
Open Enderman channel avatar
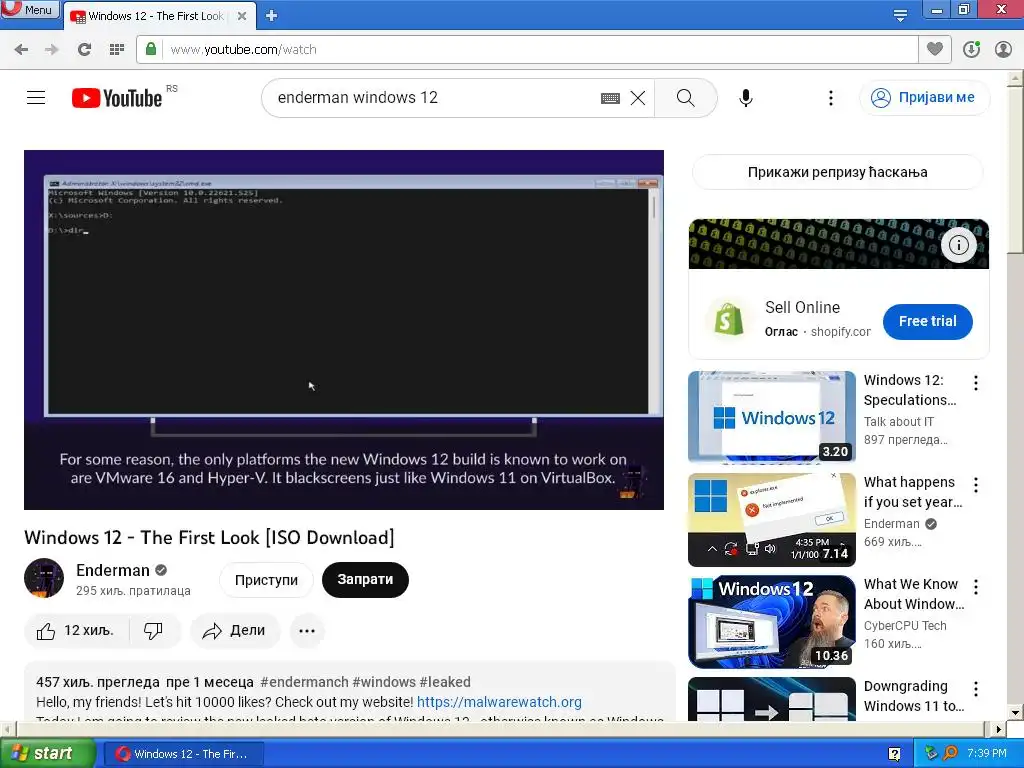[44, 578]
